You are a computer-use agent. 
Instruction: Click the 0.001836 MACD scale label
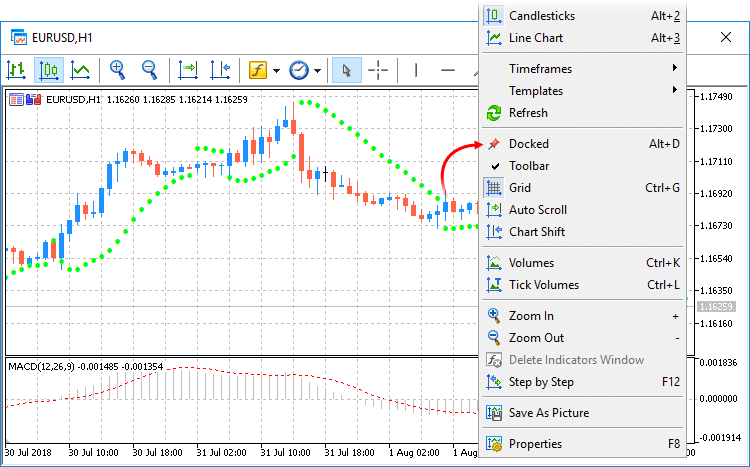click(718, 363)
